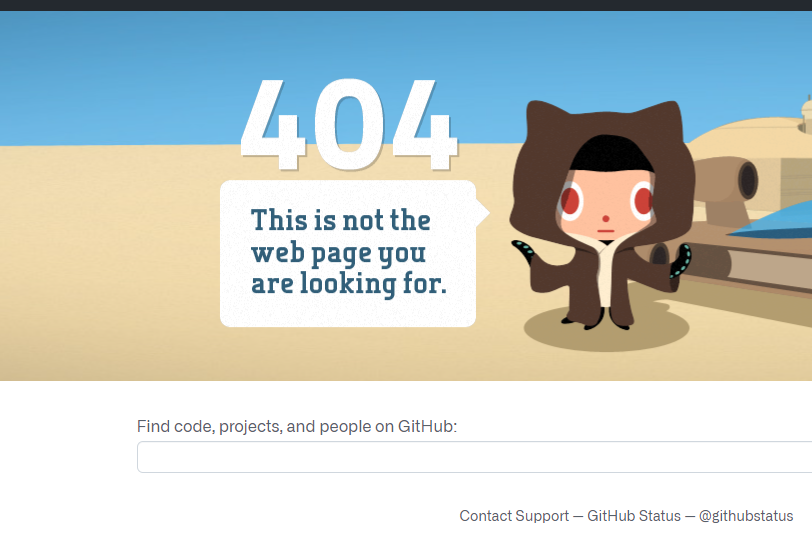The width and height of the screenshot is (812, 538).
Task: Open the Contact Support link
Action: (514, 516)
